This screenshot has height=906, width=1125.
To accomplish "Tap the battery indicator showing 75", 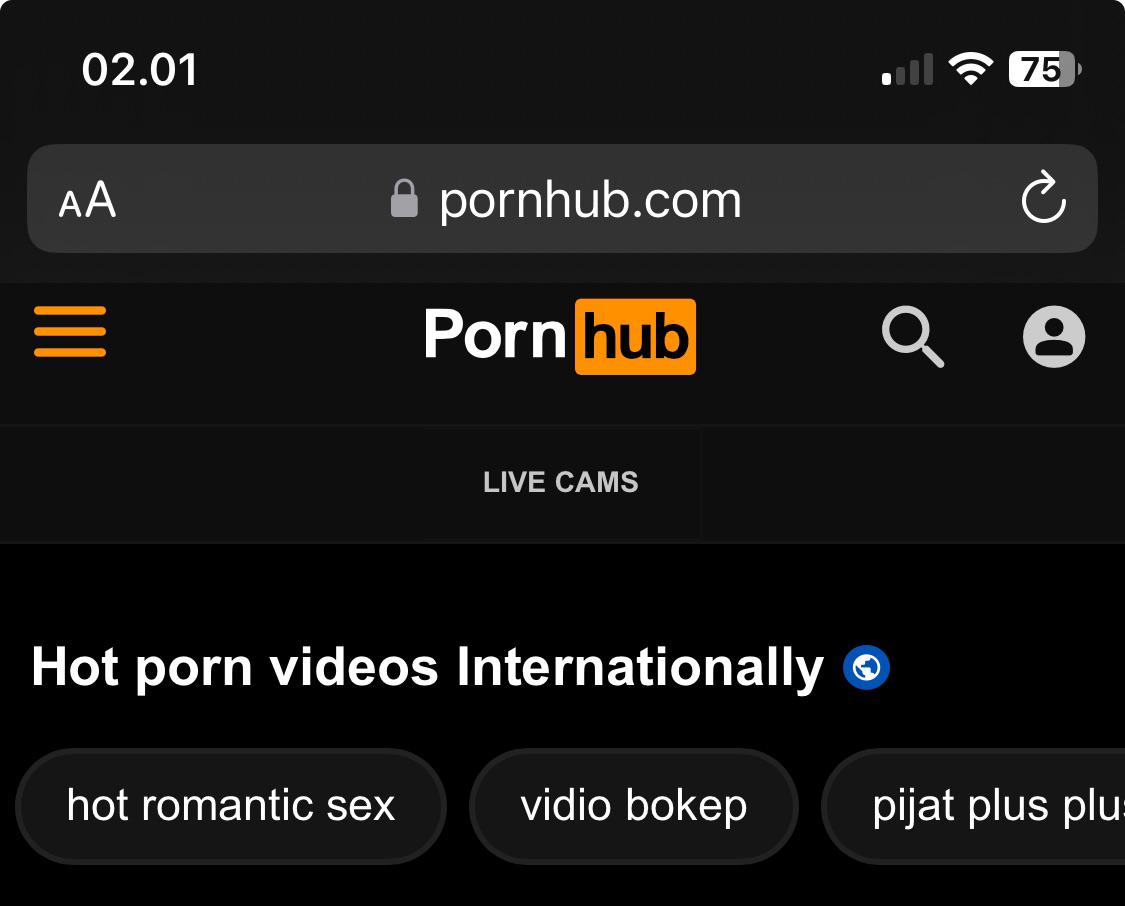I will point(1045,70).
